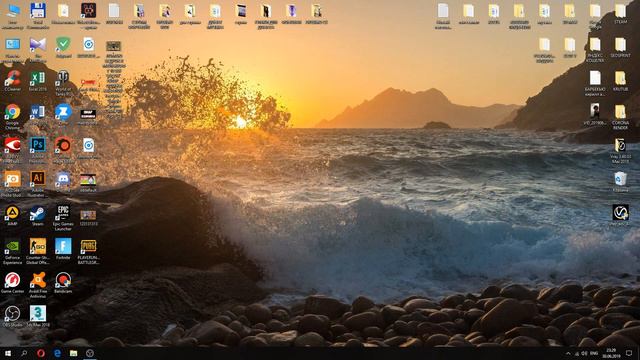Show hidden tray icons chevron

pyautogui.click(x=568, y=353)
